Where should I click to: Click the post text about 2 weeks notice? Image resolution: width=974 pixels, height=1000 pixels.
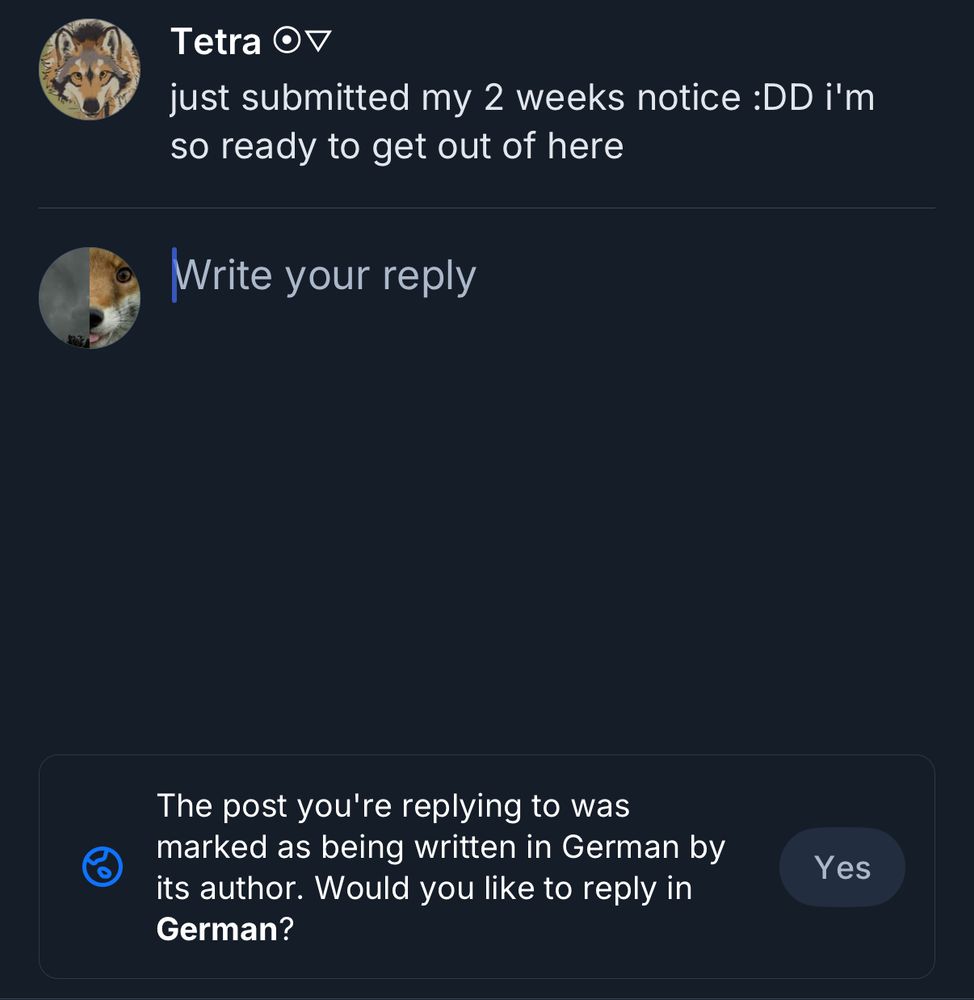(522, 122)
